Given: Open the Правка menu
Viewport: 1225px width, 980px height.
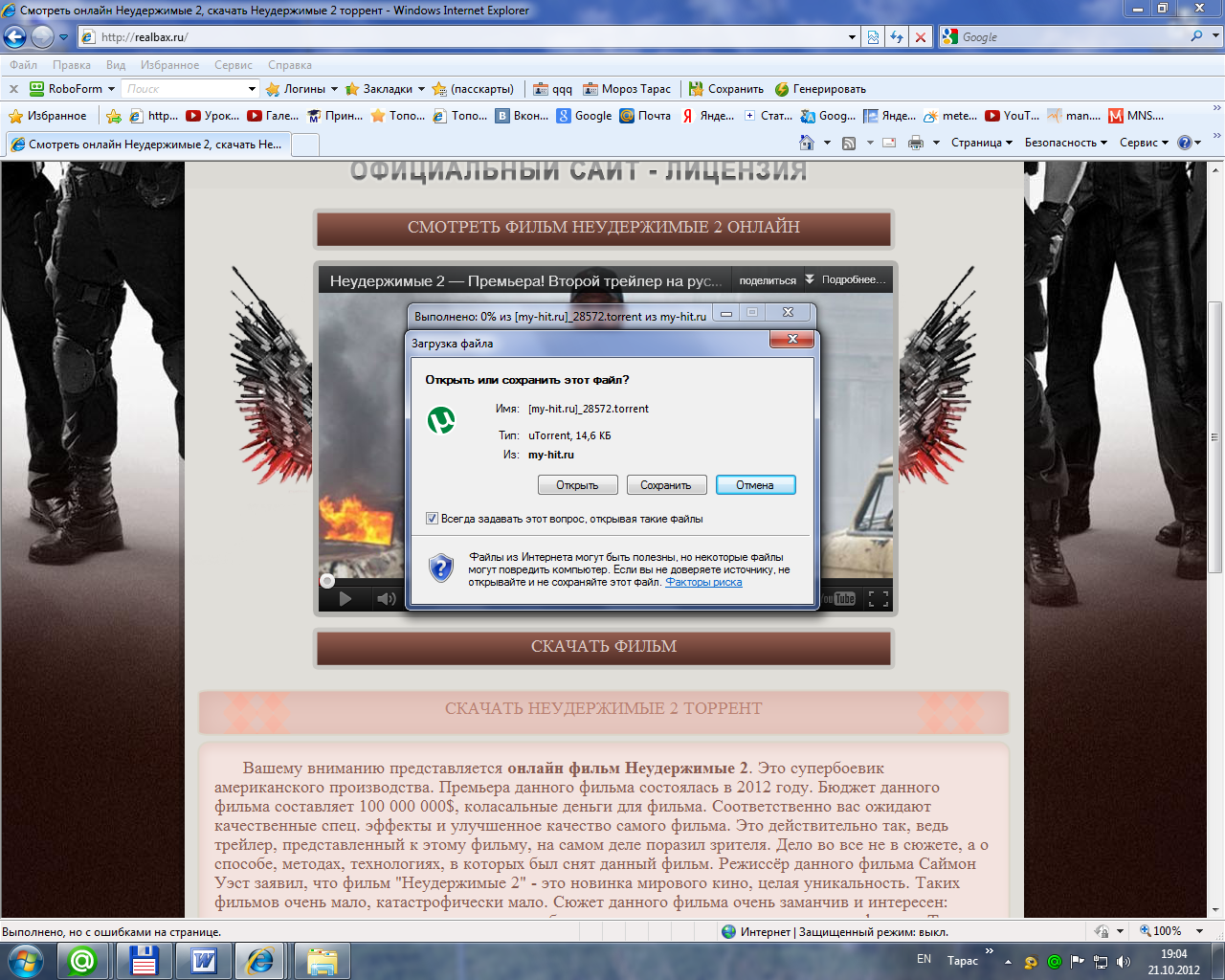Looking at the screenshot, I should click(72, 65).
